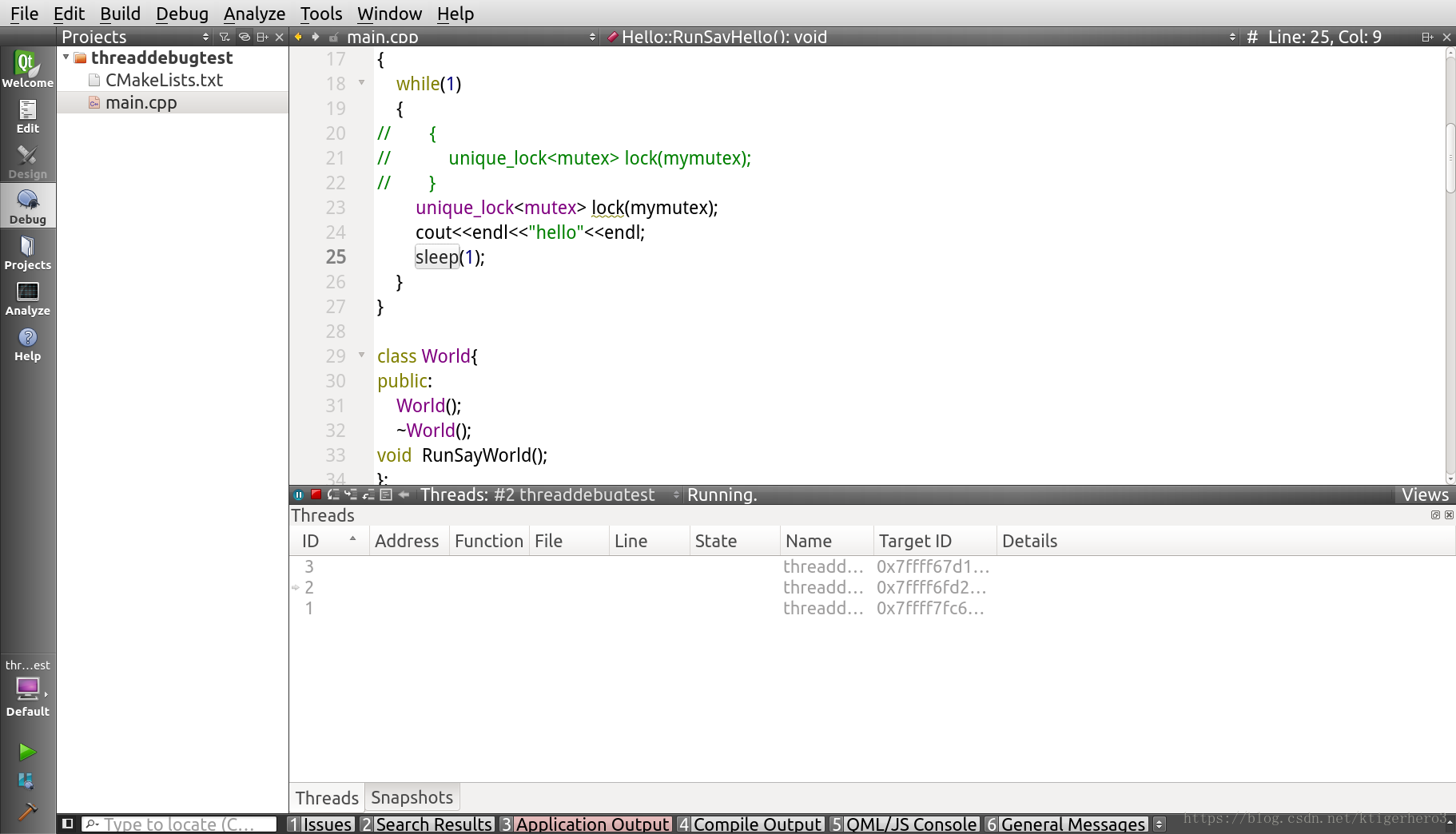
Task: Open the Tools menu
Action: [321, 14]
